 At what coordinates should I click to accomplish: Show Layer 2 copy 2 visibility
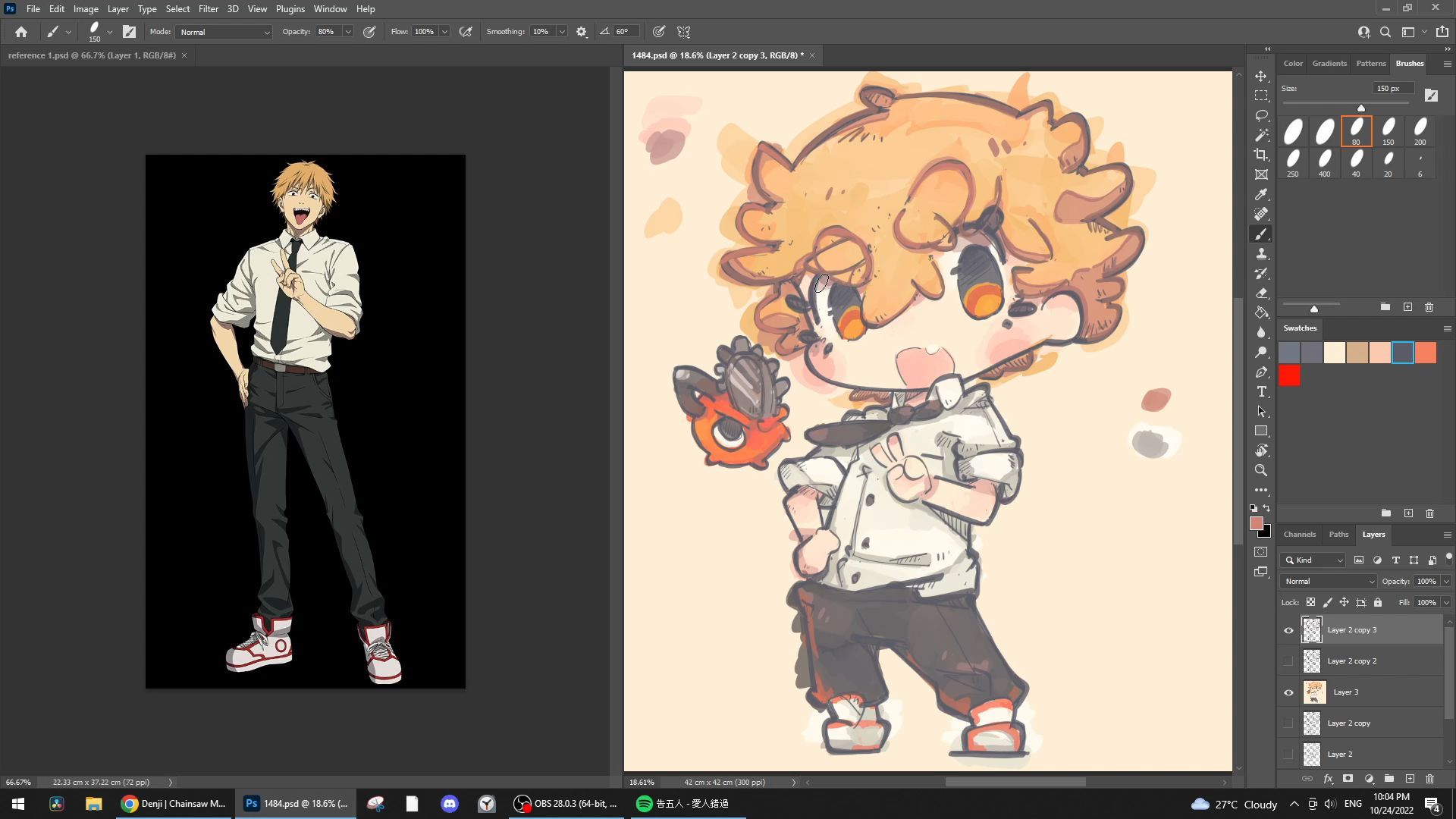tap(1288, 661)
